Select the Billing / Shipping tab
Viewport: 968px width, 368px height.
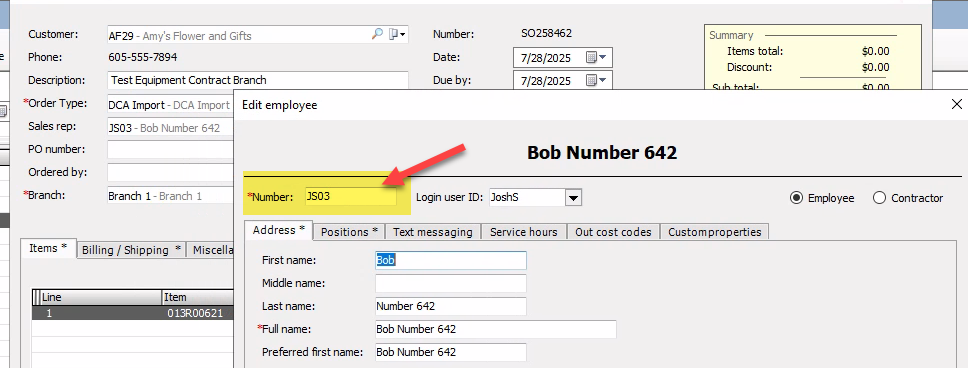point(131,250)
